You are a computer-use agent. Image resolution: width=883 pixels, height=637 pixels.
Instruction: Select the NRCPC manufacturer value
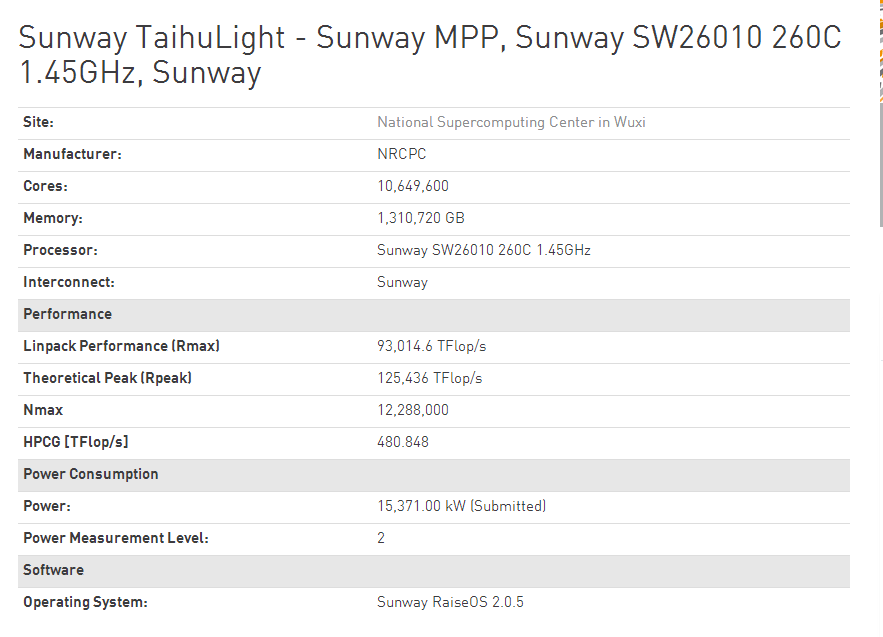402,154
